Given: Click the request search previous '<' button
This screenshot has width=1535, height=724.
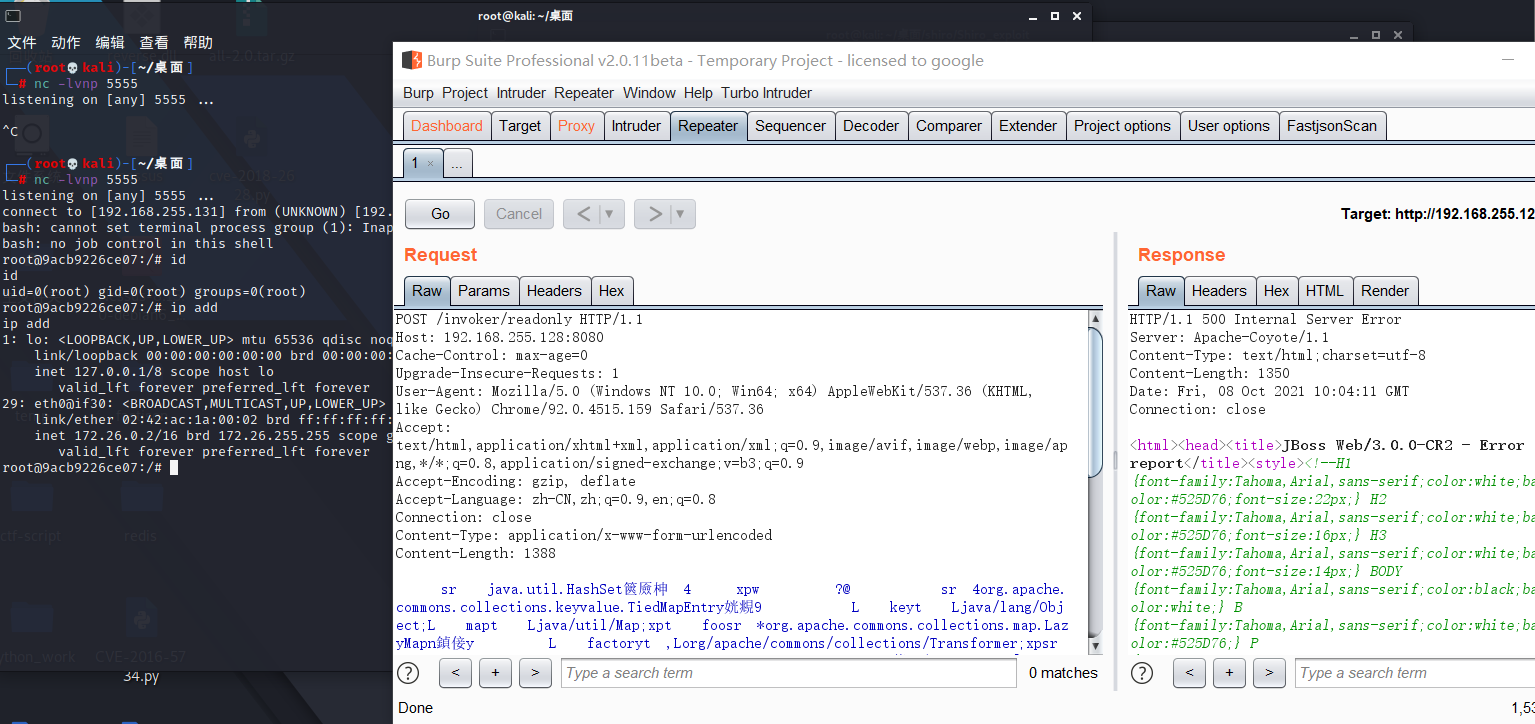Looking at the screenshot, I should [x=455, y=673].
